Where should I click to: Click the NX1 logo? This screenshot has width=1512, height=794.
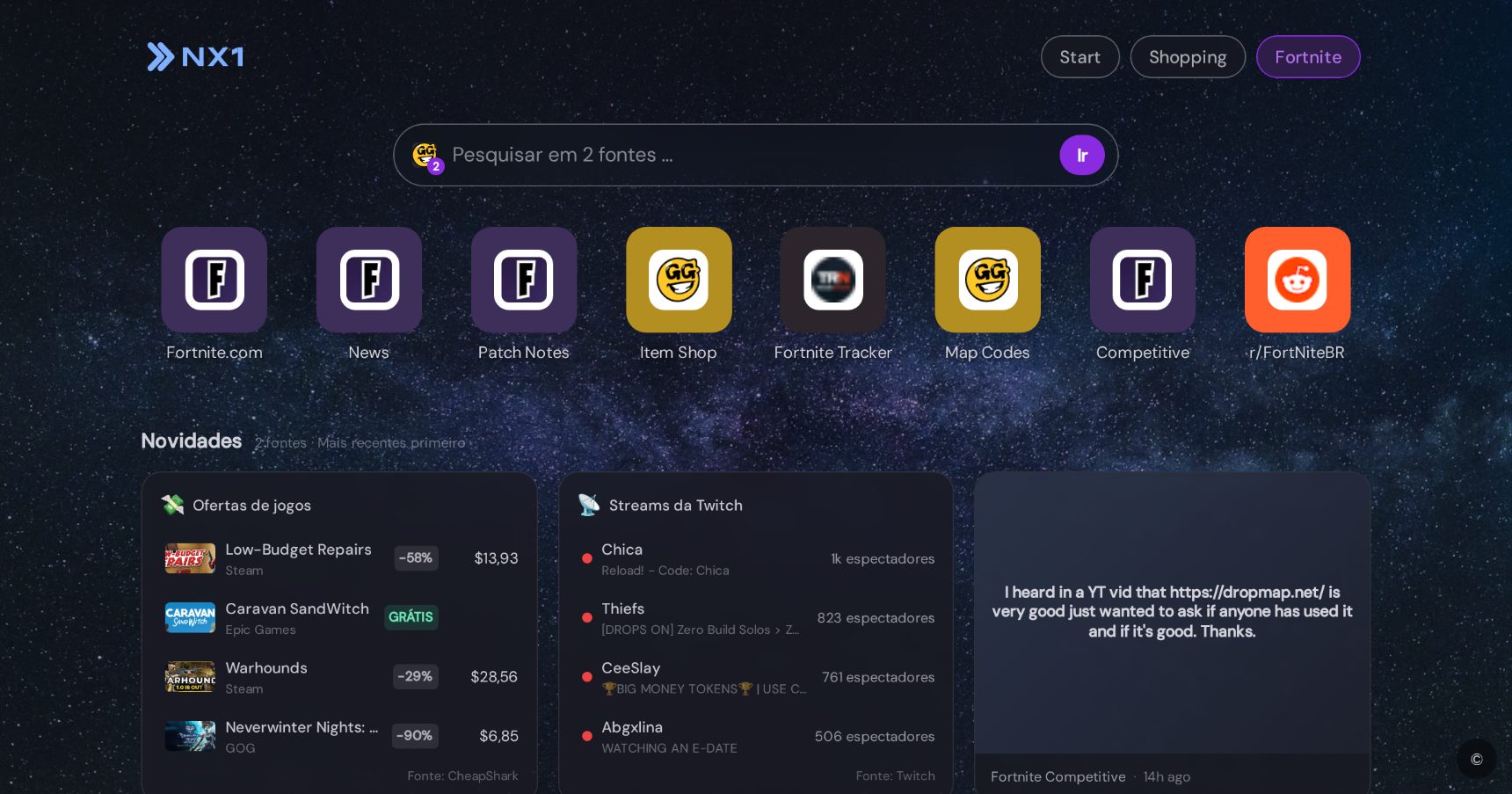click(x=195, y=57)
